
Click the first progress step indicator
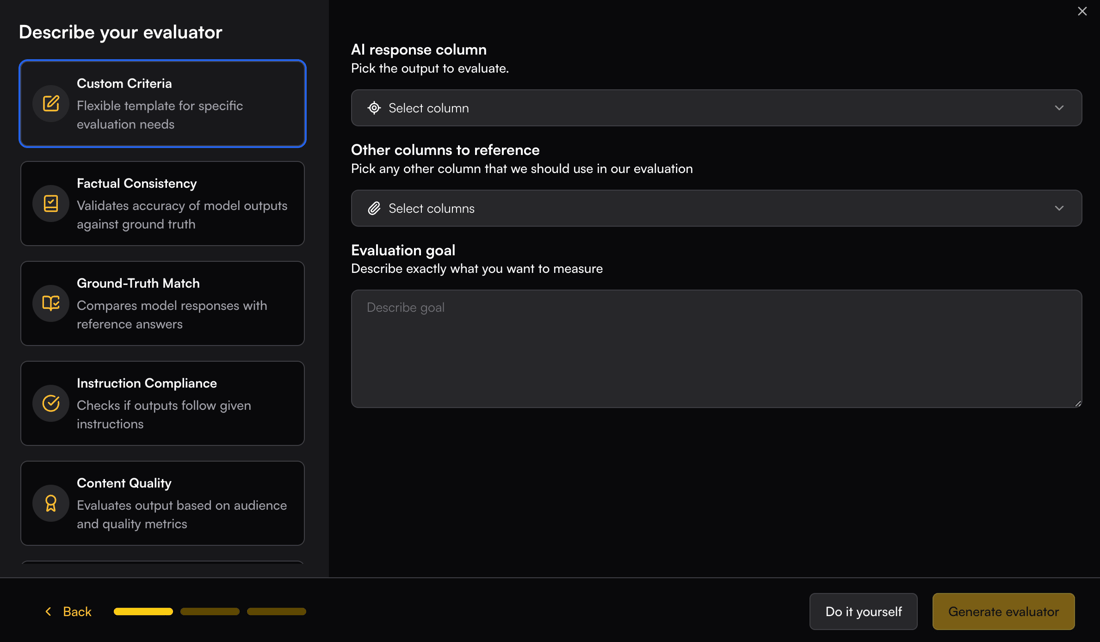[x=143, y=612]
